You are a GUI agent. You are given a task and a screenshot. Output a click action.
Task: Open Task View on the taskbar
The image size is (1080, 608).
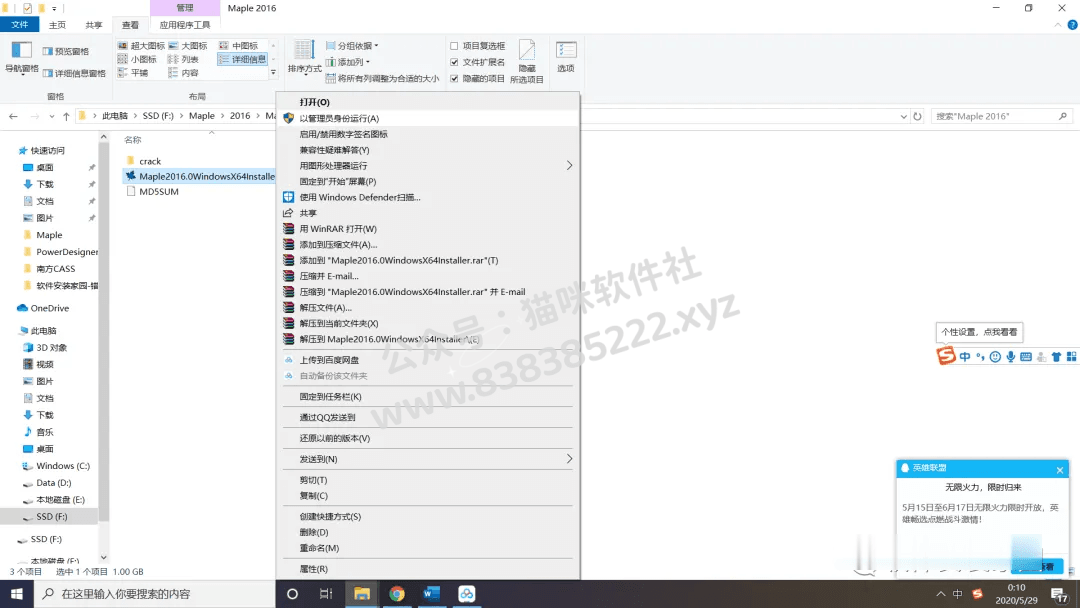pyautogui.click(x=326, y=594)
